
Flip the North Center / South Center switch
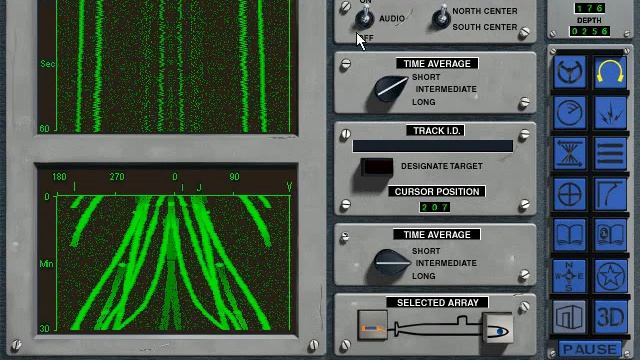[x=441, y=17]
